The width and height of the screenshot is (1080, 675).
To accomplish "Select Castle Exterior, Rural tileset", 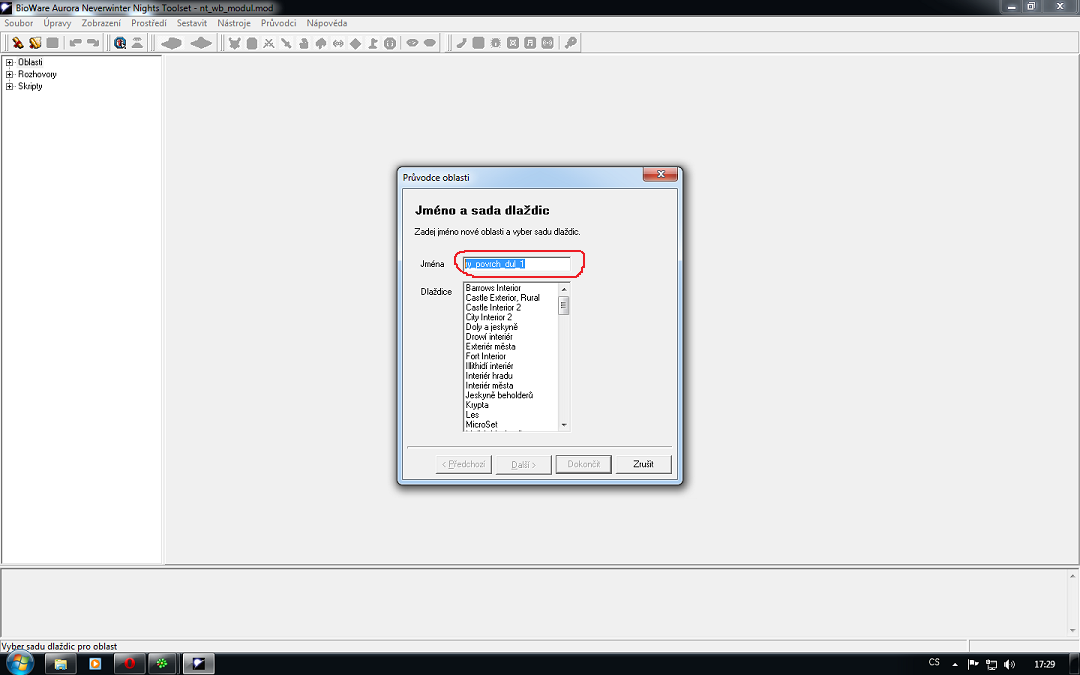I will pyautogui.click(x=502, y=298).
